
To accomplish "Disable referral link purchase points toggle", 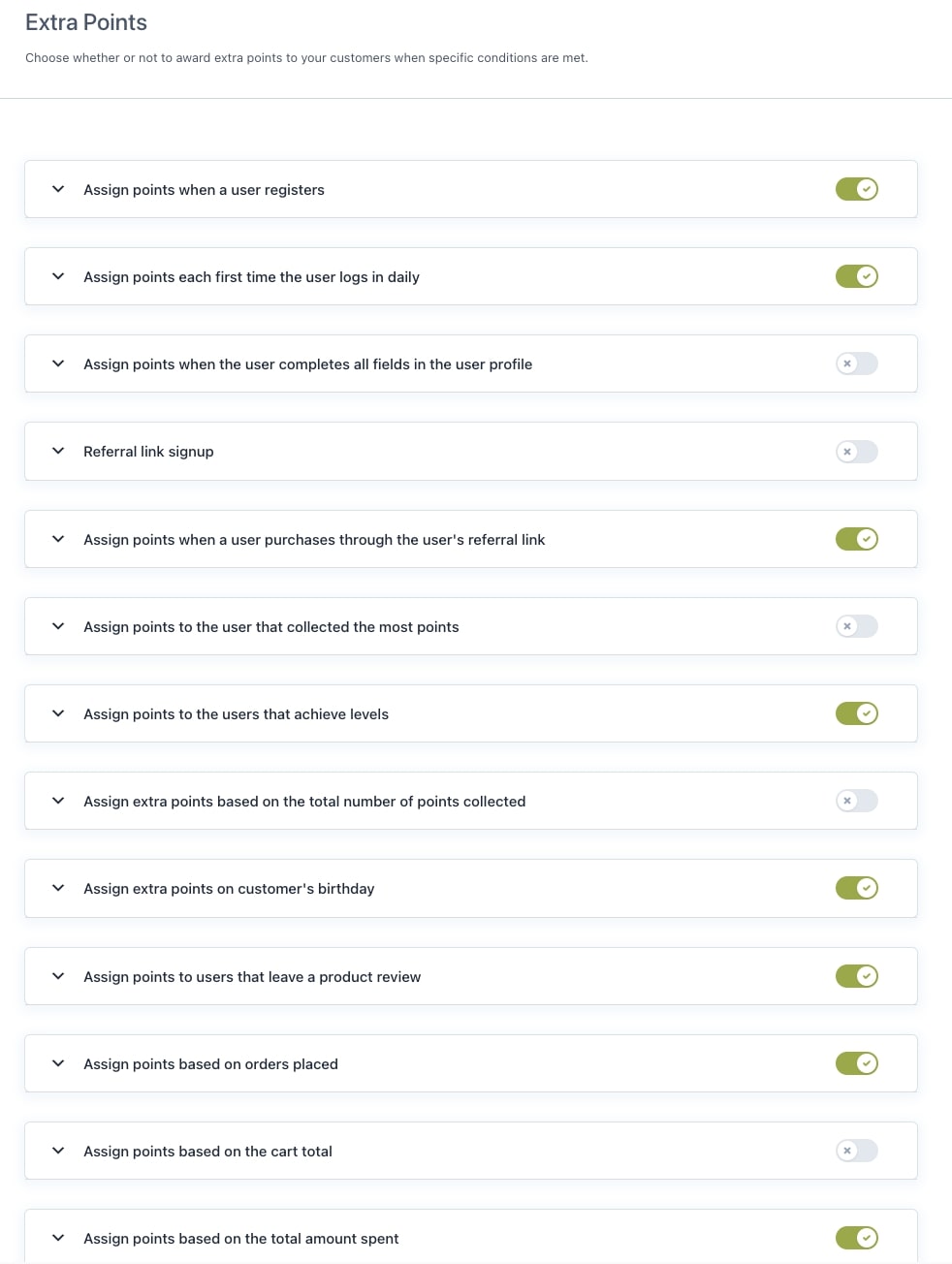I will (x=856, y=539).
